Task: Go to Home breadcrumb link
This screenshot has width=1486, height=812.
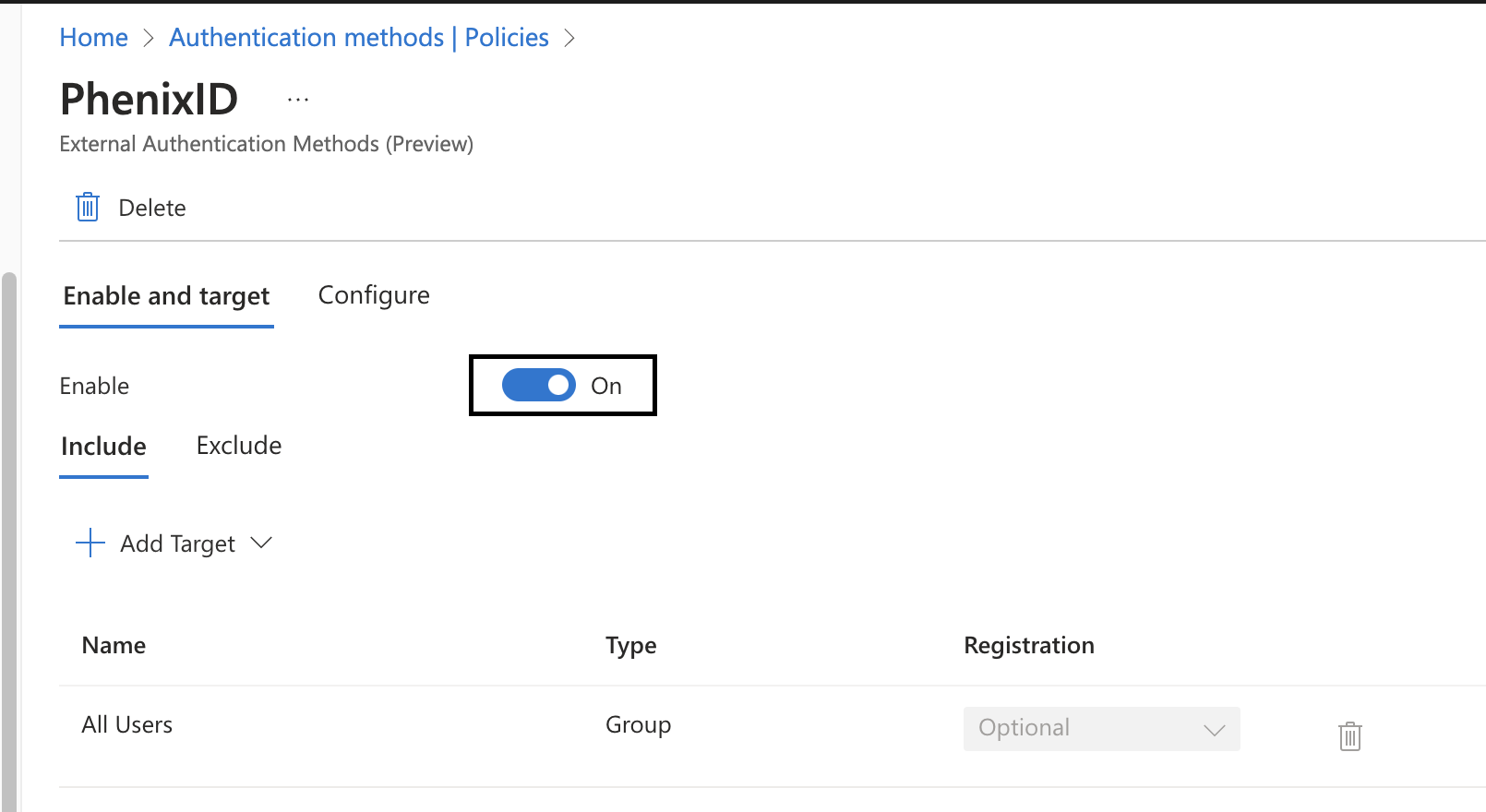Action: tap(94, 38)
